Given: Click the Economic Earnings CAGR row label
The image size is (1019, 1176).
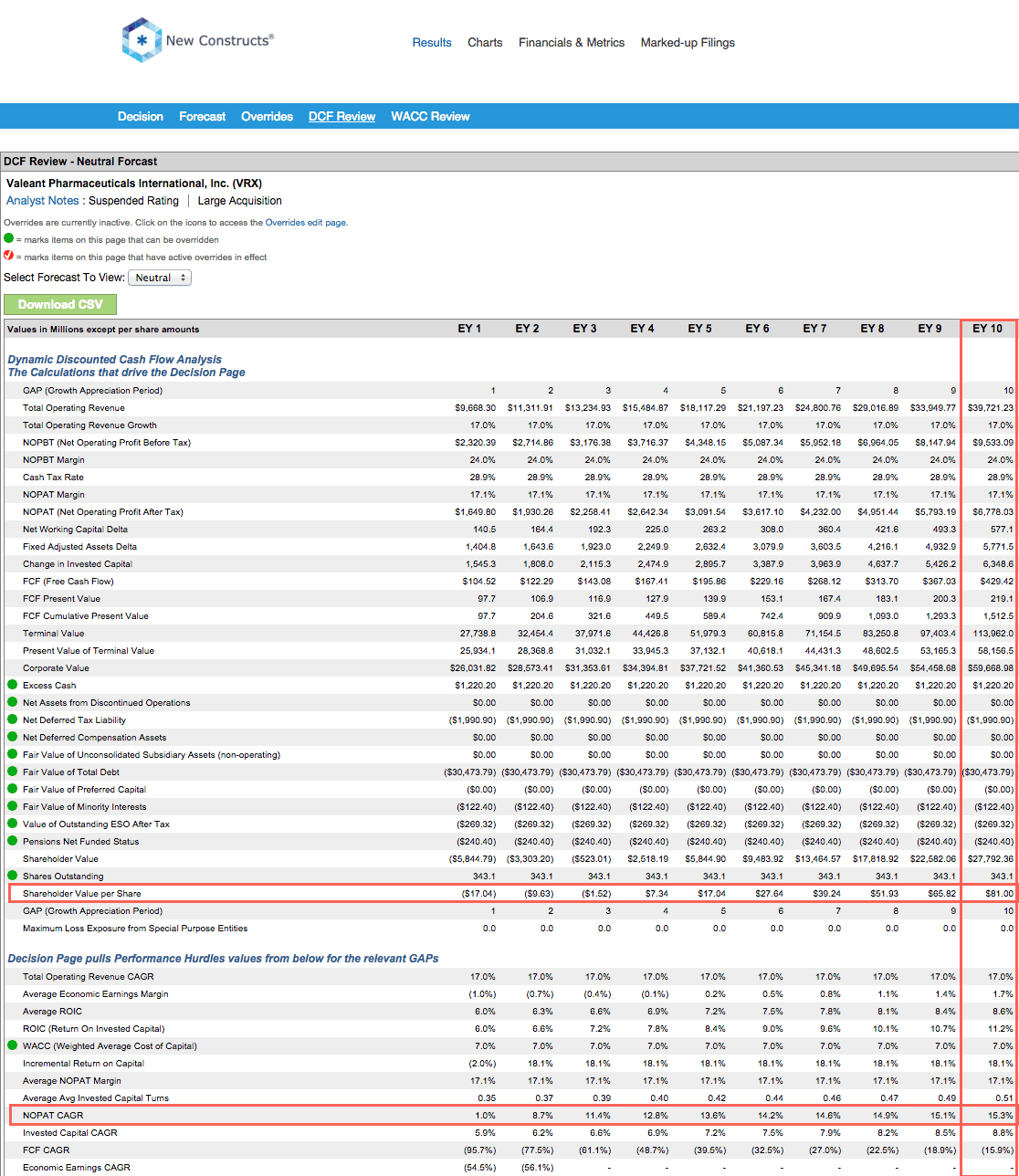Looking at the screenshot, I should (x=77, y=1167).
